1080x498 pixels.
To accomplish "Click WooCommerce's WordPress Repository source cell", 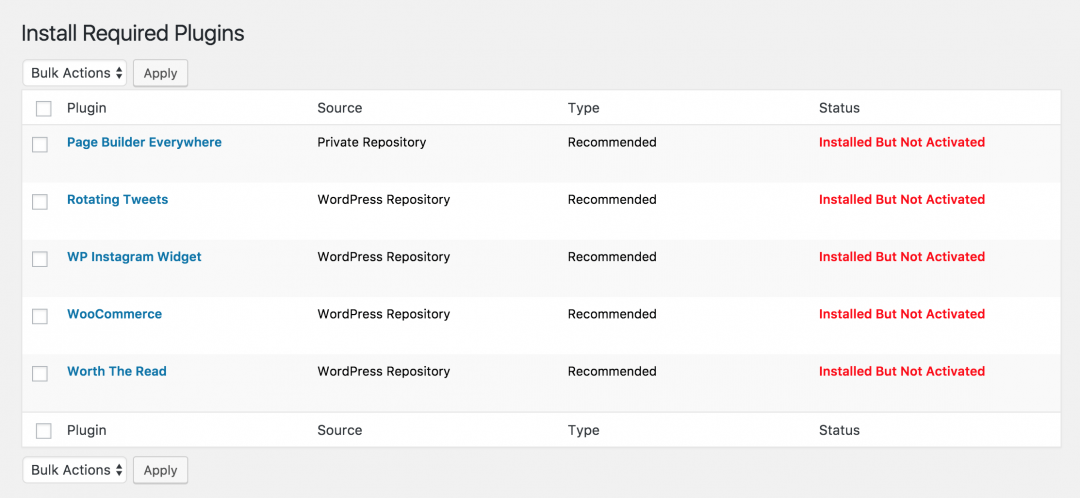I will (x=384, y=314).
